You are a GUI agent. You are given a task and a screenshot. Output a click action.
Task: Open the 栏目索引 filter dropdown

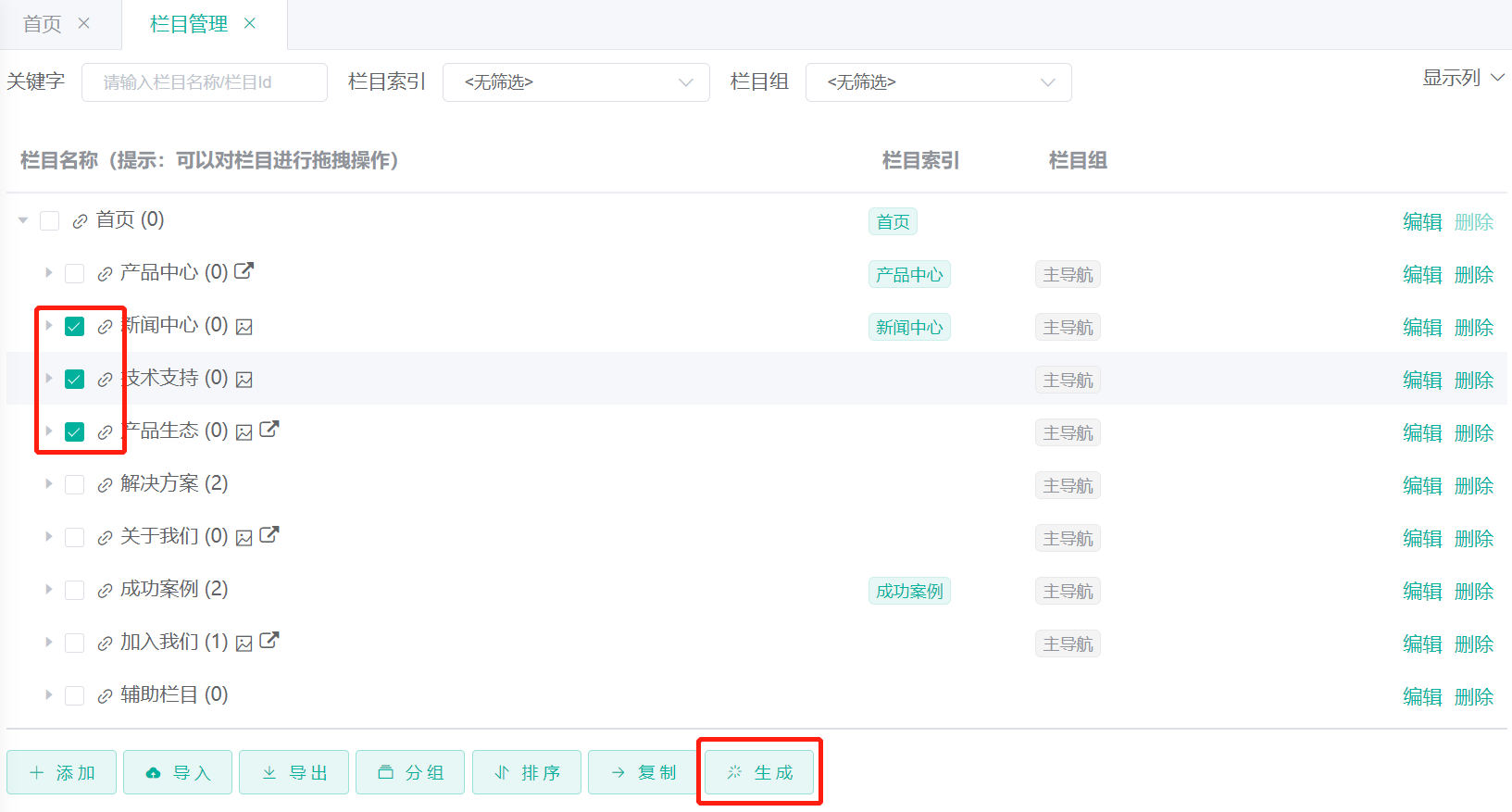576,82
